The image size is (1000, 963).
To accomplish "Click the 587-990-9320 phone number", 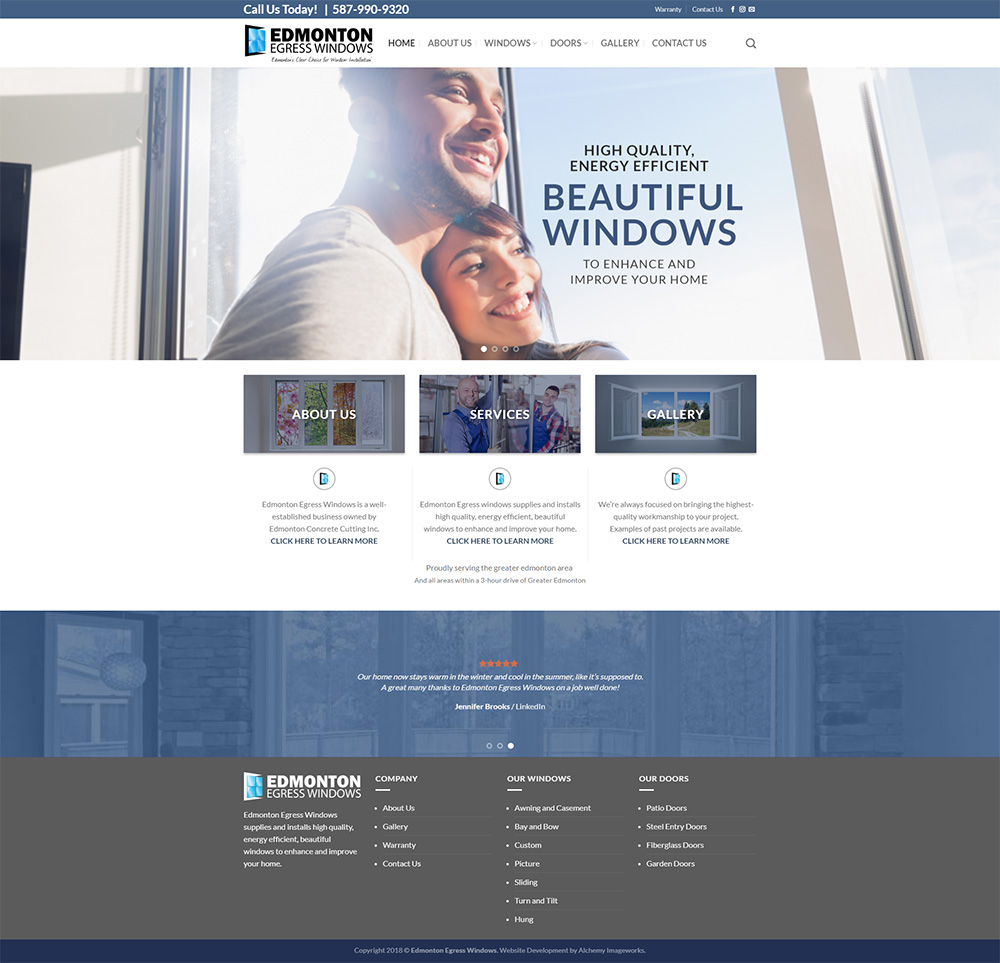I will click(x=371, y=10).
